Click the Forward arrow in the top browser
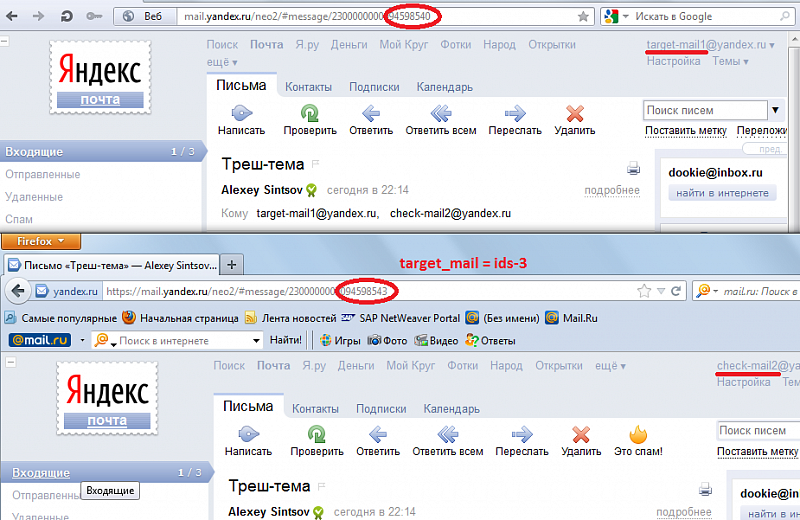 tap(38, 16)
